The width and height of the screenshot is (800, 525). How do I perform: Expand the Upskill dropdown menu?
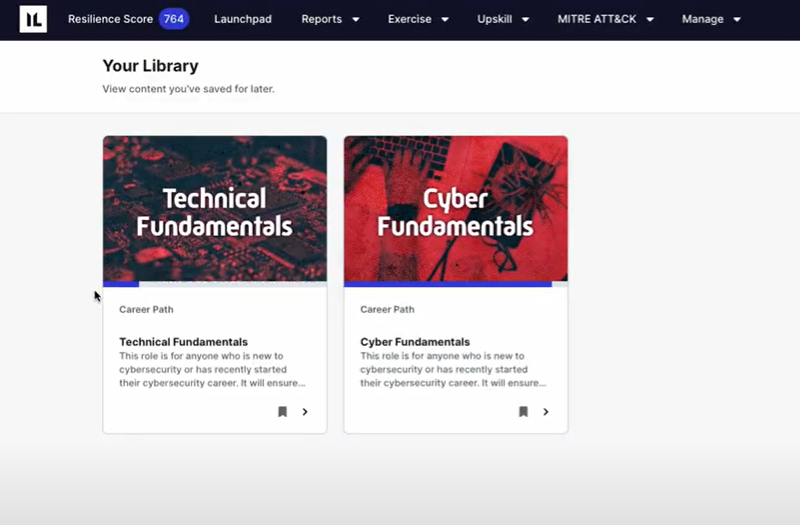503,19
